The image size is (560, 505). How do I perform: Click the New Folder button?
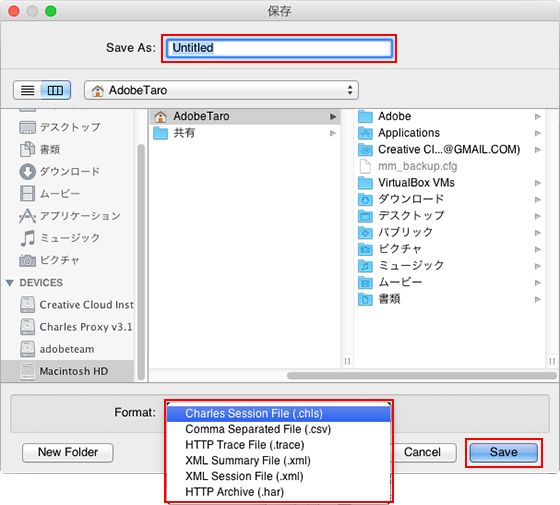[68, 452]
